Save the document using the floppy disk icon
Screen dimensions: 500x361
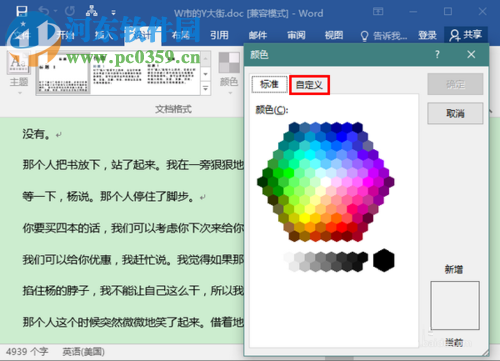[x=22, y=11]
